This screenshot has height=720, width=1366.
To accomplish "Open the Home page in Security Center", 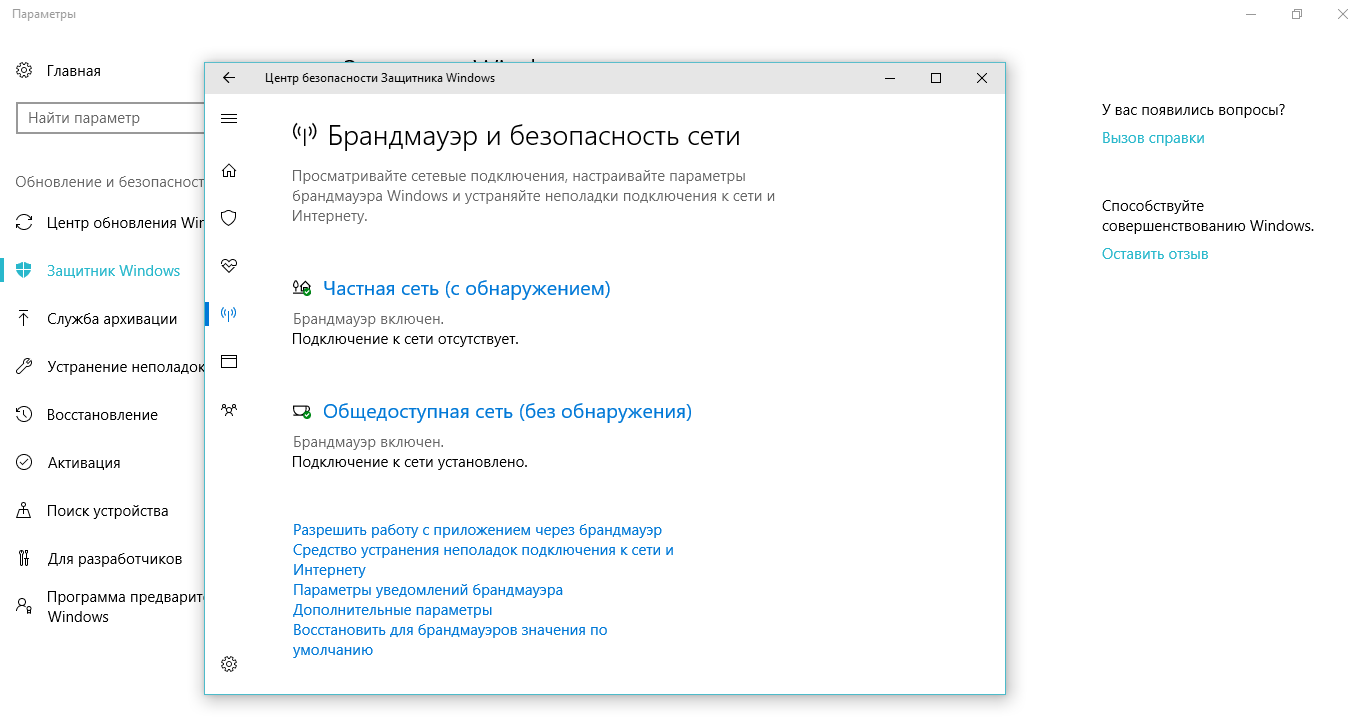I will tap(229, 170).
